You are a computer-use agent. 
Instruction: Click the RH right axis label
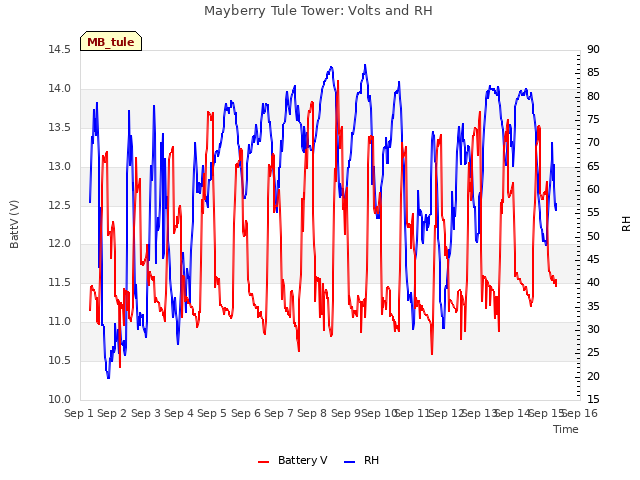626,224
